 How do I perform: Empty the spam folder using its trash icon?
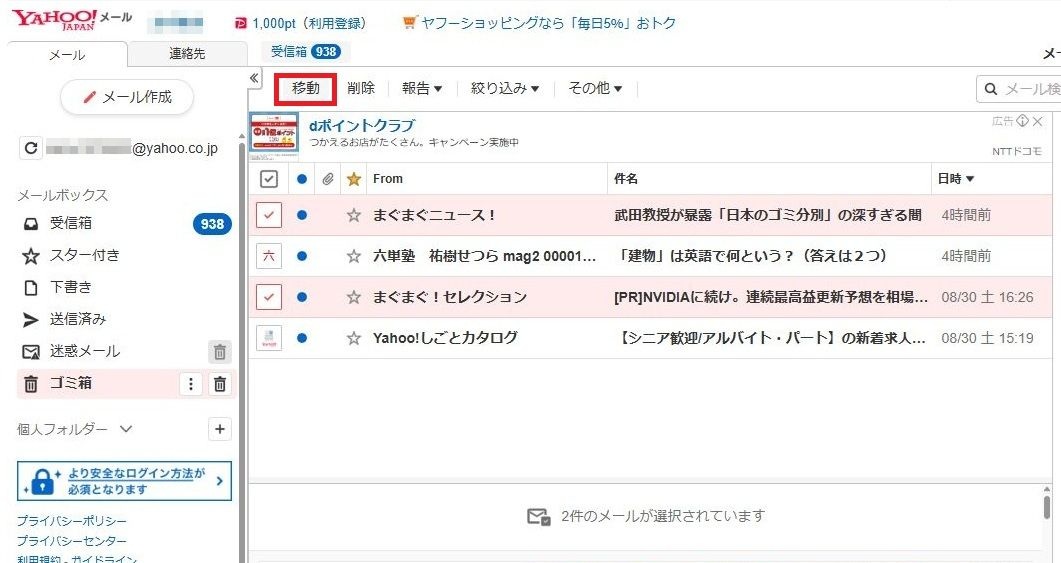tap(220, 352)
